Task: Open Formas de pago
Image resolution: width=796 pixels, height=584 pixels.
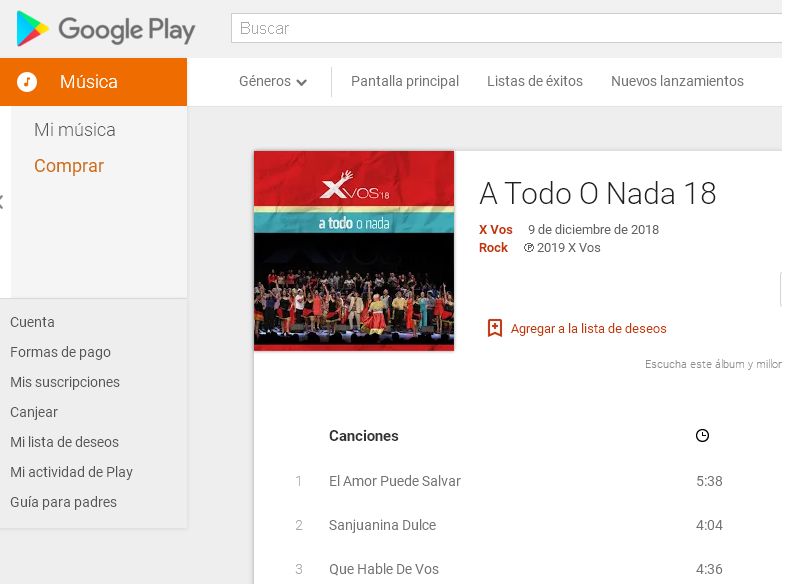Action: point(60,352)
